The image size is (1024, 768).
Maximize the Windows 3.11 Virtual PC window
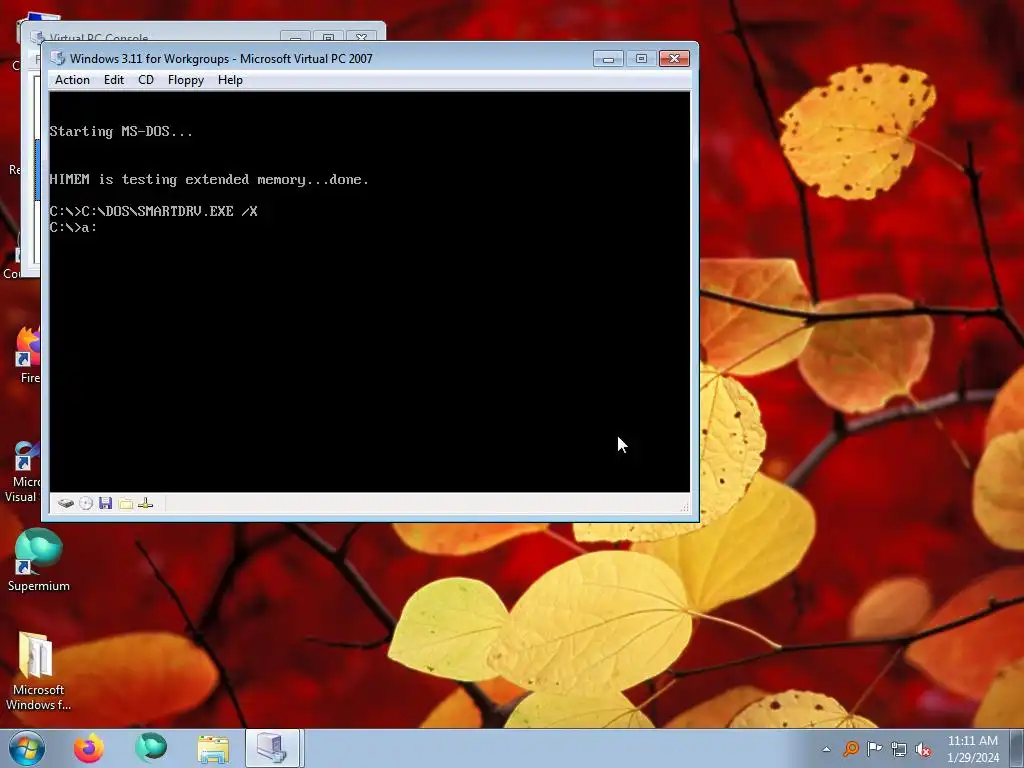641,59
